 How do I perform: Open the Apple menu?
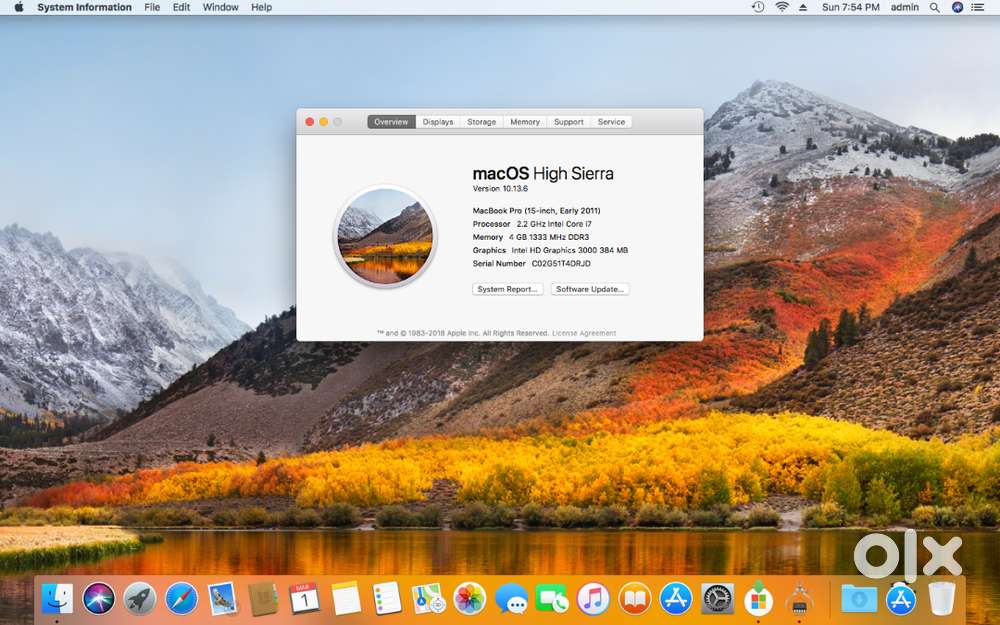(18, 7)
